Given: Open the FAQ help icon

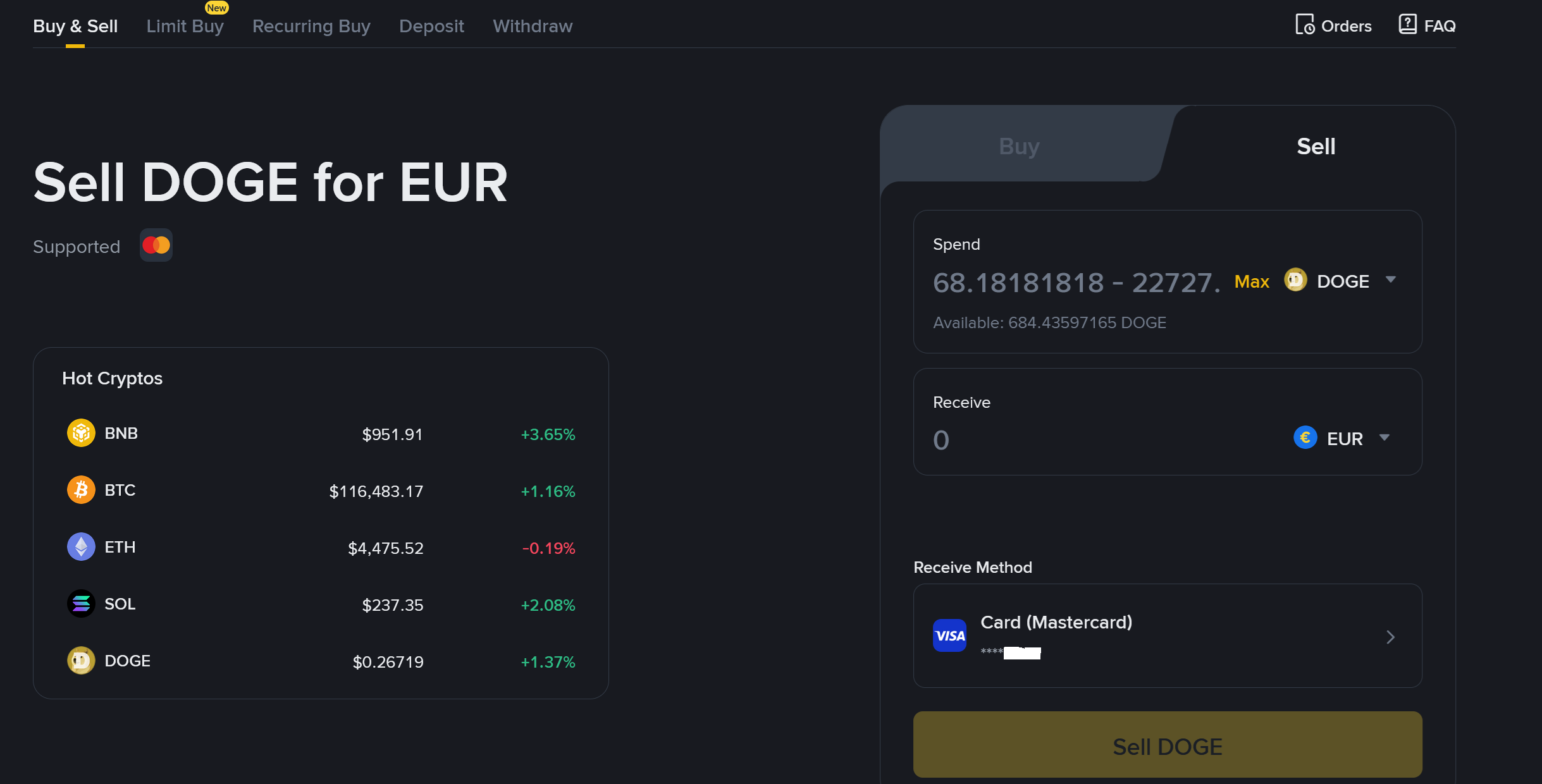Looking at the screenshot, I should coord(1407,25).
